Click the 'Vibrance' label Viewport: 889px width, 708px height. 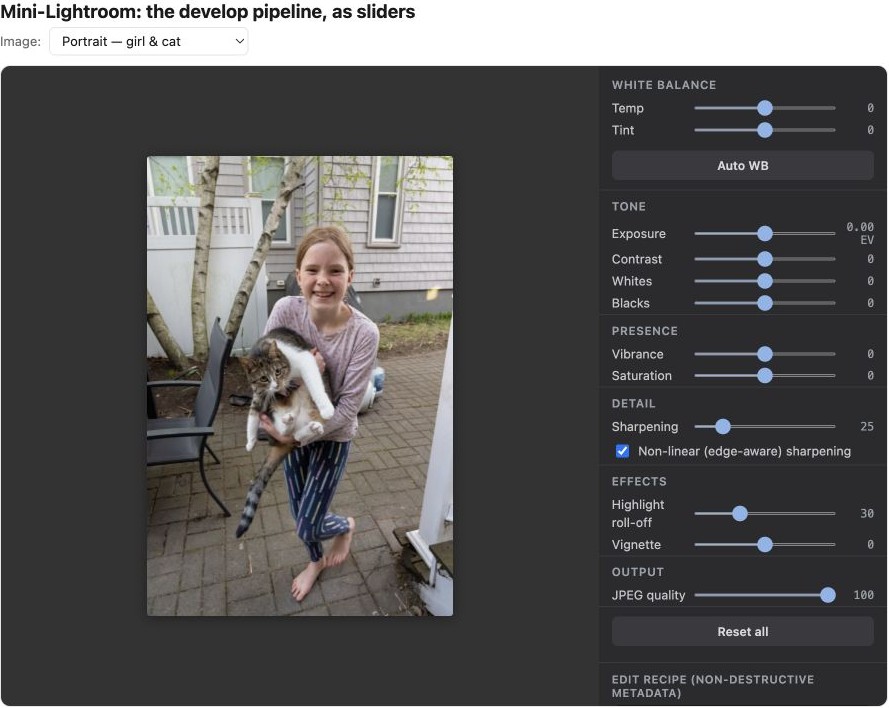tap(637, 354)
